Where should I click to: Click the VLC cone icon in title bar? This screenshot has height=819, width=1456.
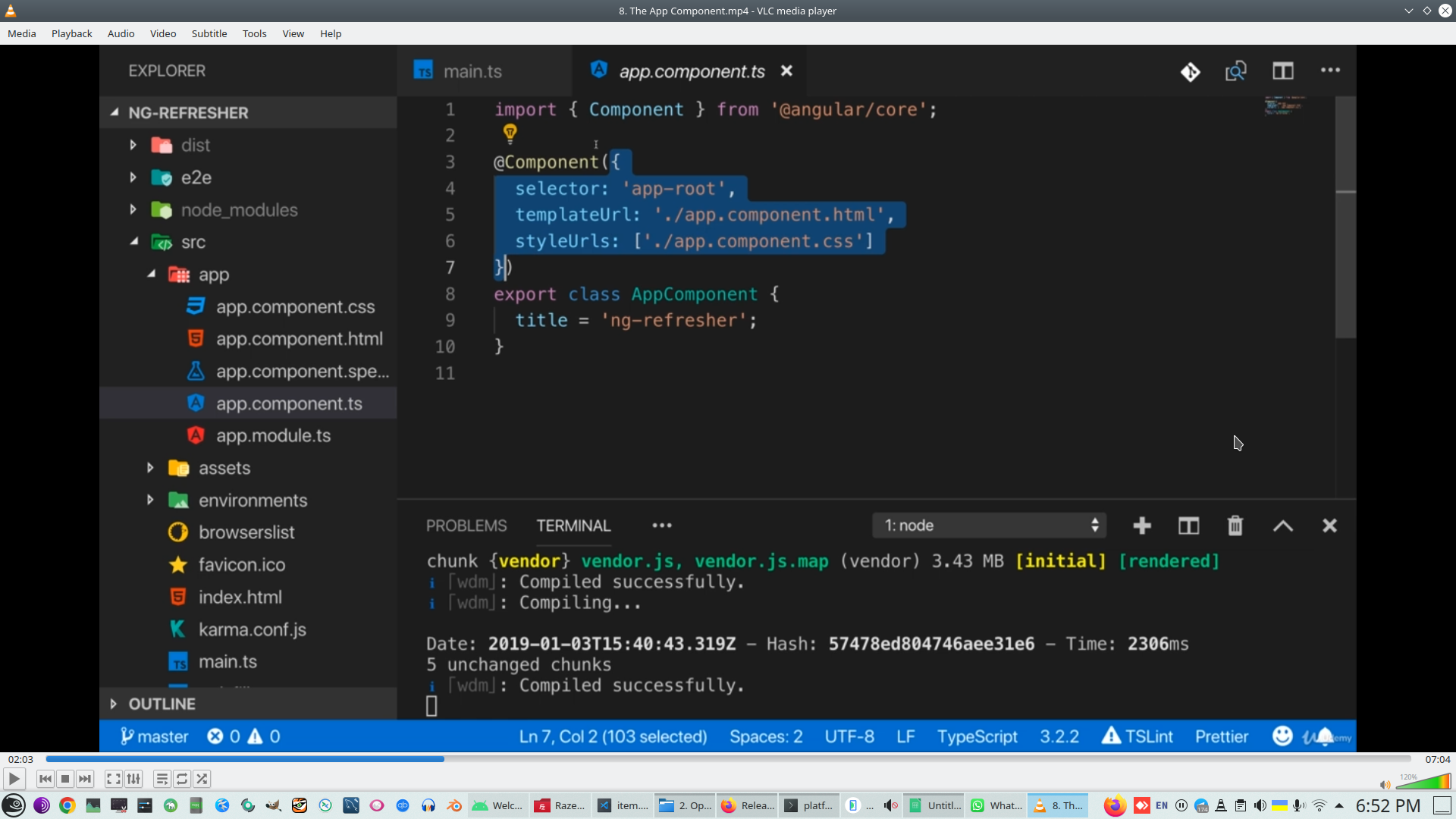click(11, 11)
